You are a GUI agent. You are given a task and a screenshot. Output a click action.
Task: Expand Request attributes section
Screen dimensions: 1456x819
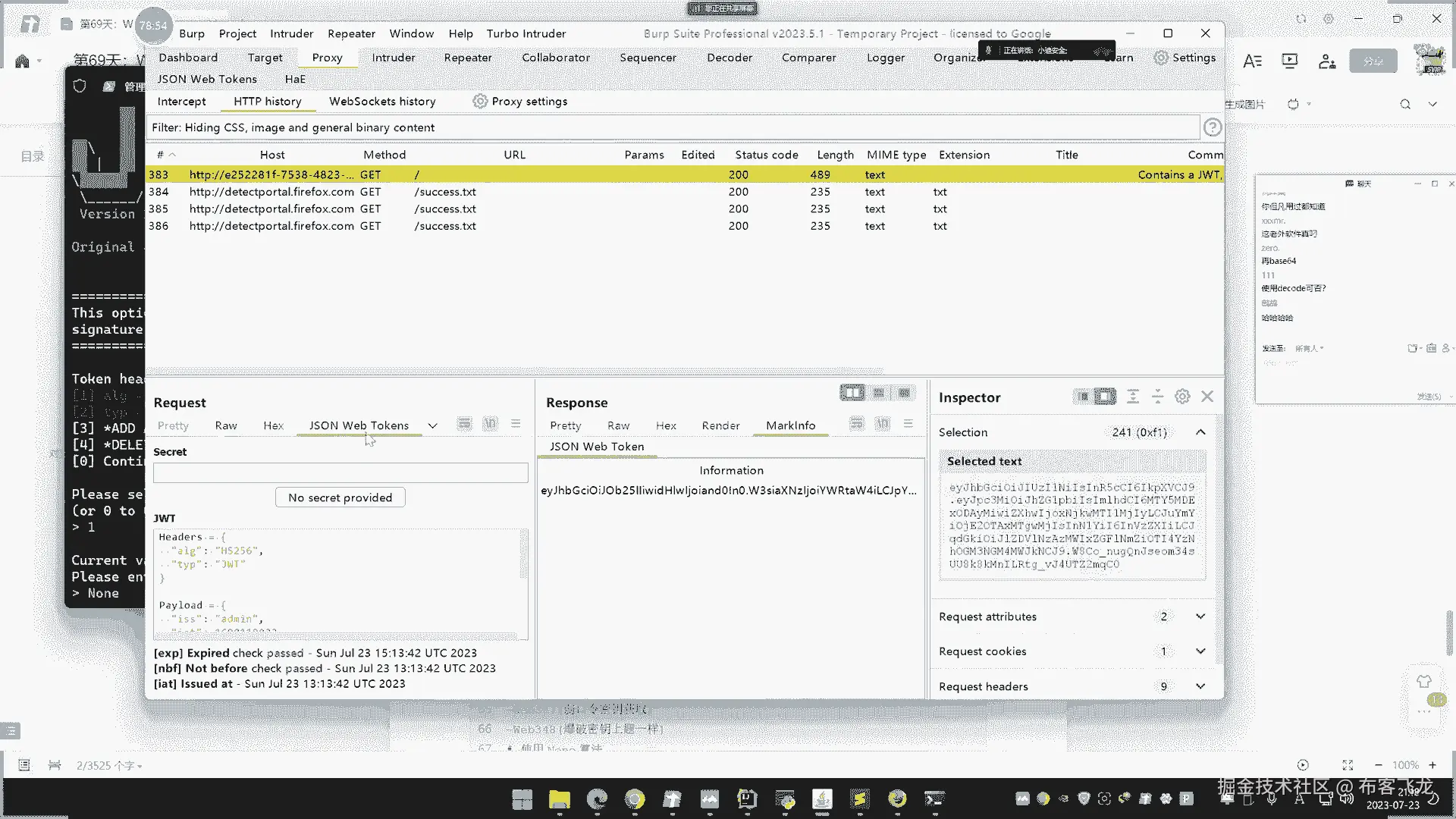(1200, 617)
